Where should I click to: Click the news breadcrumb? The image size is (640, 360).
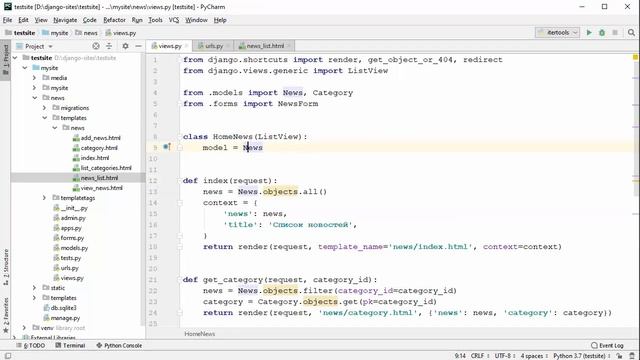pos(87,33)
